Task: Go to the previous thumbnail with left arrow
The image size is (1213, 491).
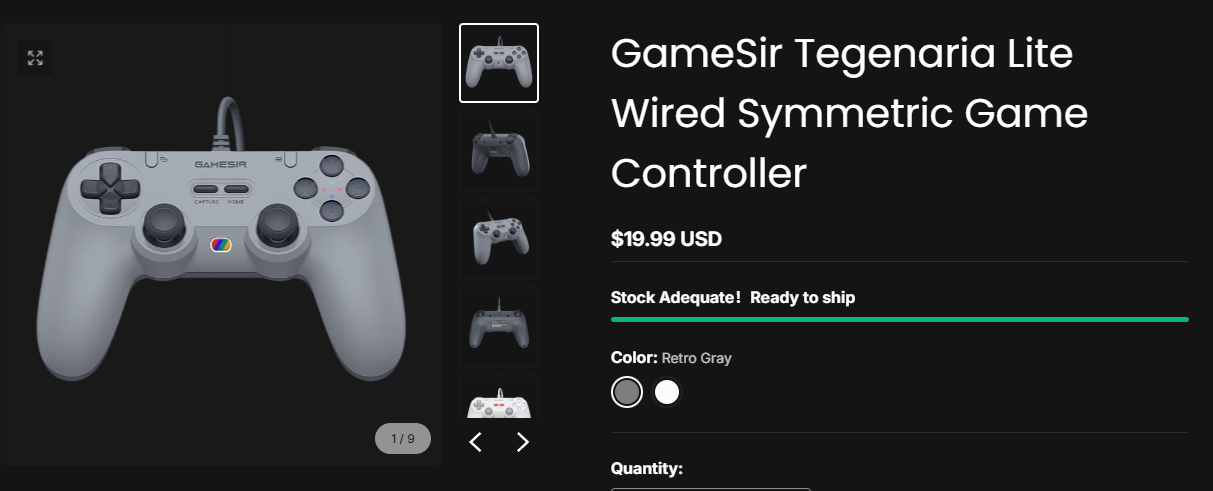Action: pyautogui.click(x=476, y=441)
